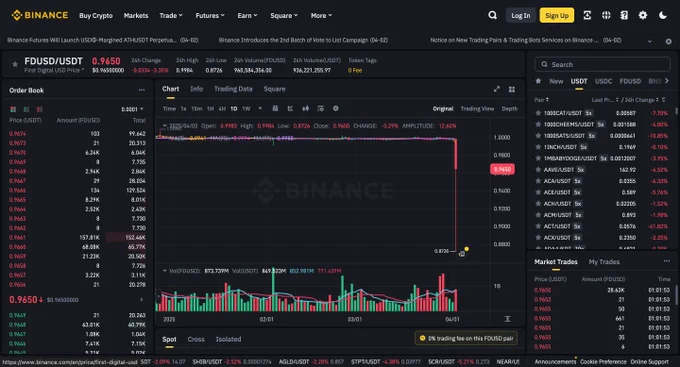Open the Depth chart view

[510, 109]
